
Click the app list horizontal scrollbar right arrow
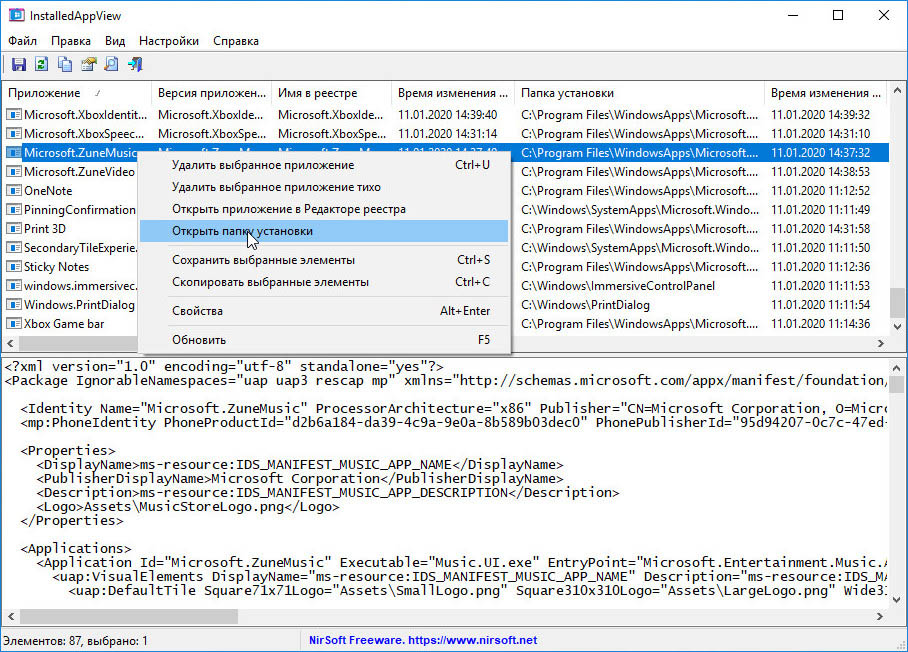[881, 343]
